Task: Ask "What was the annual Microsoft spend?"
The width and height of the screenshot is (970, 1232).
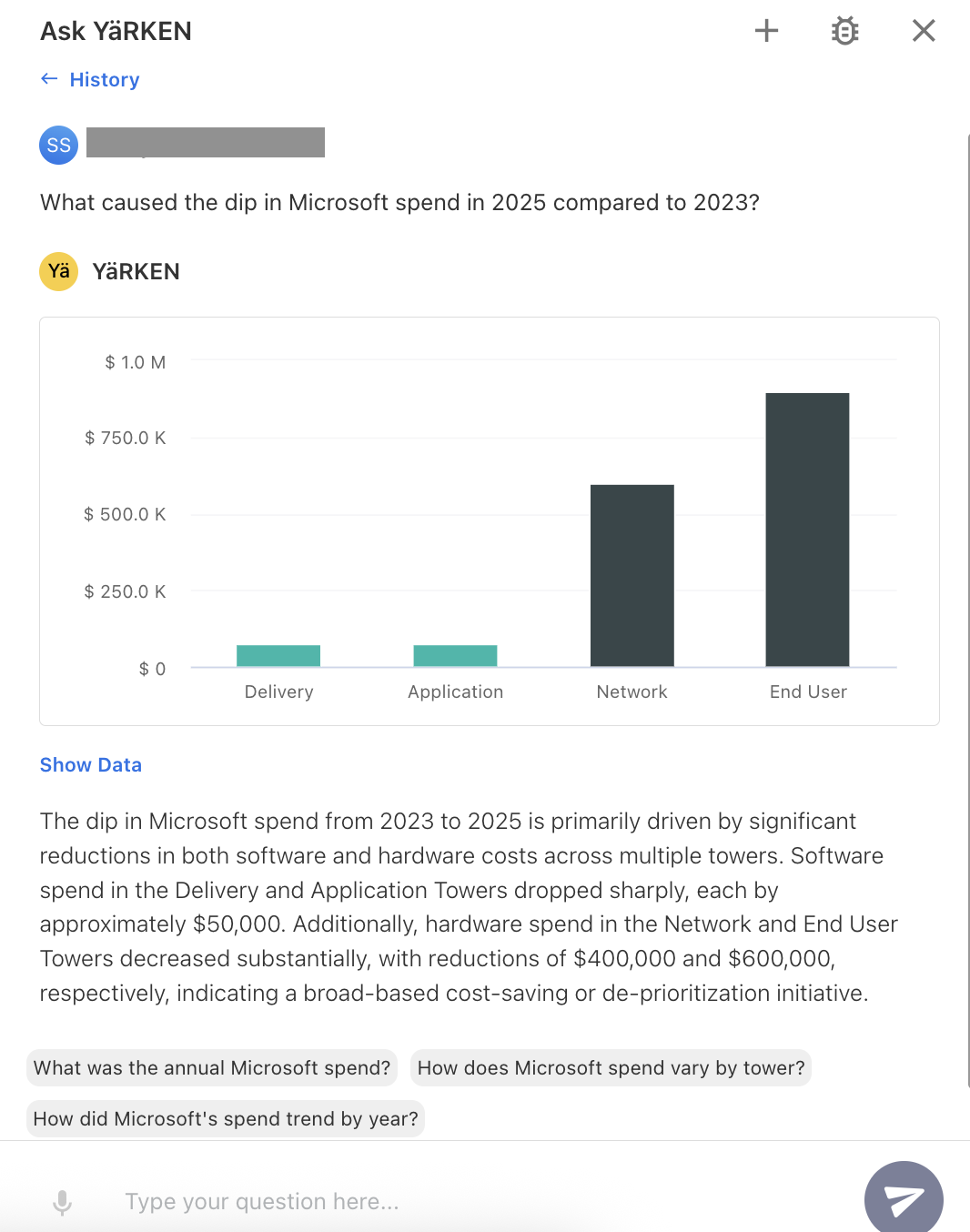Action: [212, 1067]
